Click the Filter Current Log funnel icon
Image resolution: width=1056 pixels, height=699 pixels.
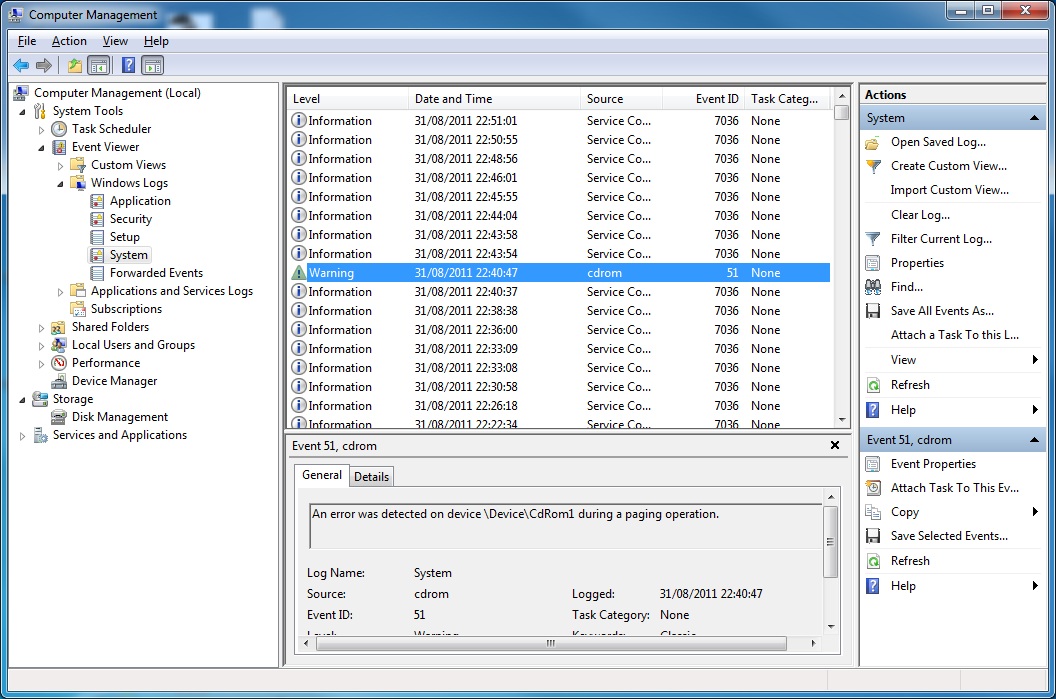pyautogui.click(x=875, y=238)
